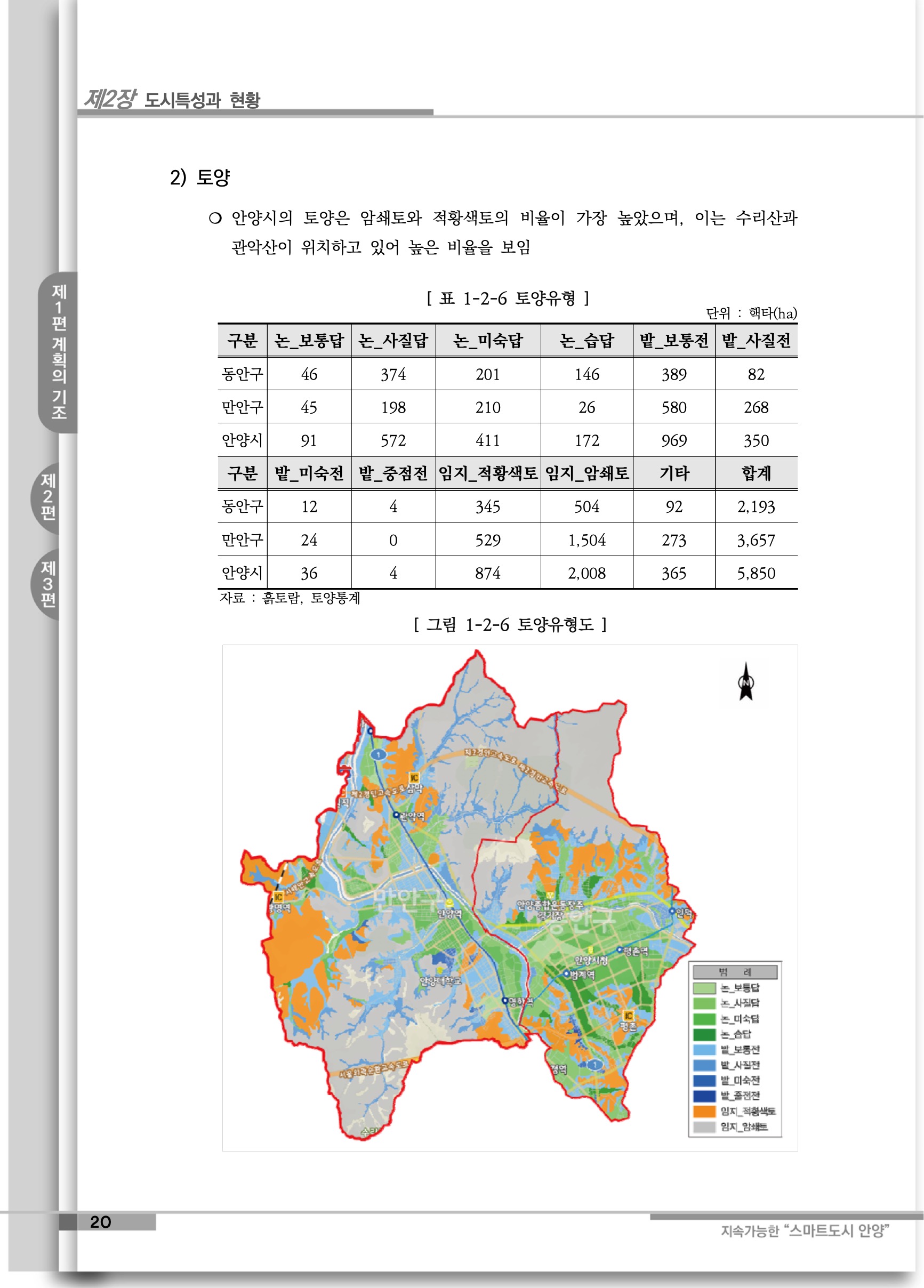The height and width of the screenshot is (1288, 924).
Task: Click the 합계 column header
Action: click(757, 473)
